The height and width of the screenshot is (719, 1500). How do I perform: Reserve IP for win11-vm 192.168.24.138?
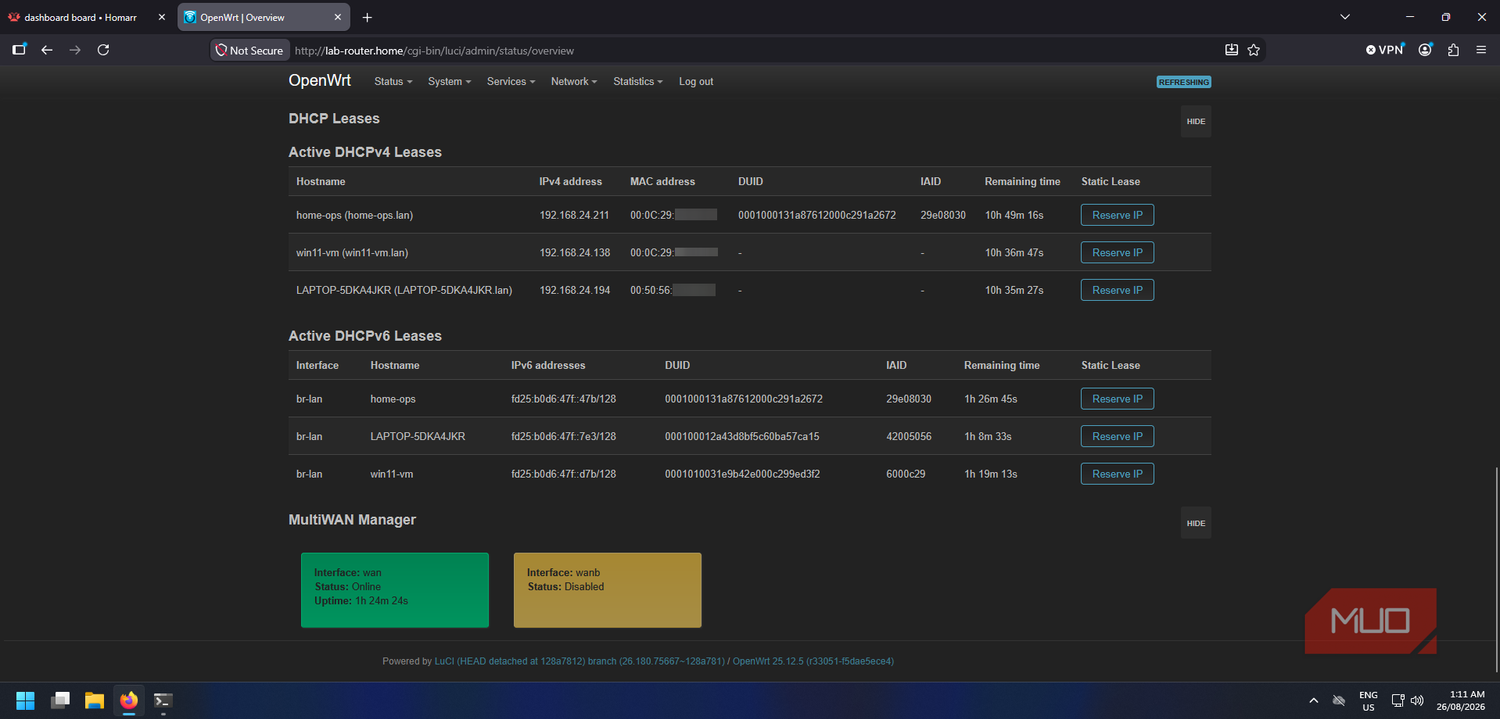pos(1117,253)
